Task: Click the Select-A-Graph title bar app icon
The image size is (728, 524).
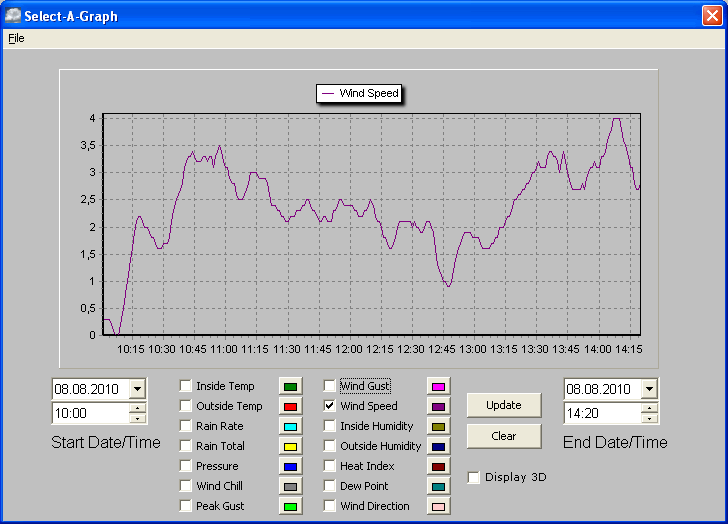Action: (x=13, y=15)
